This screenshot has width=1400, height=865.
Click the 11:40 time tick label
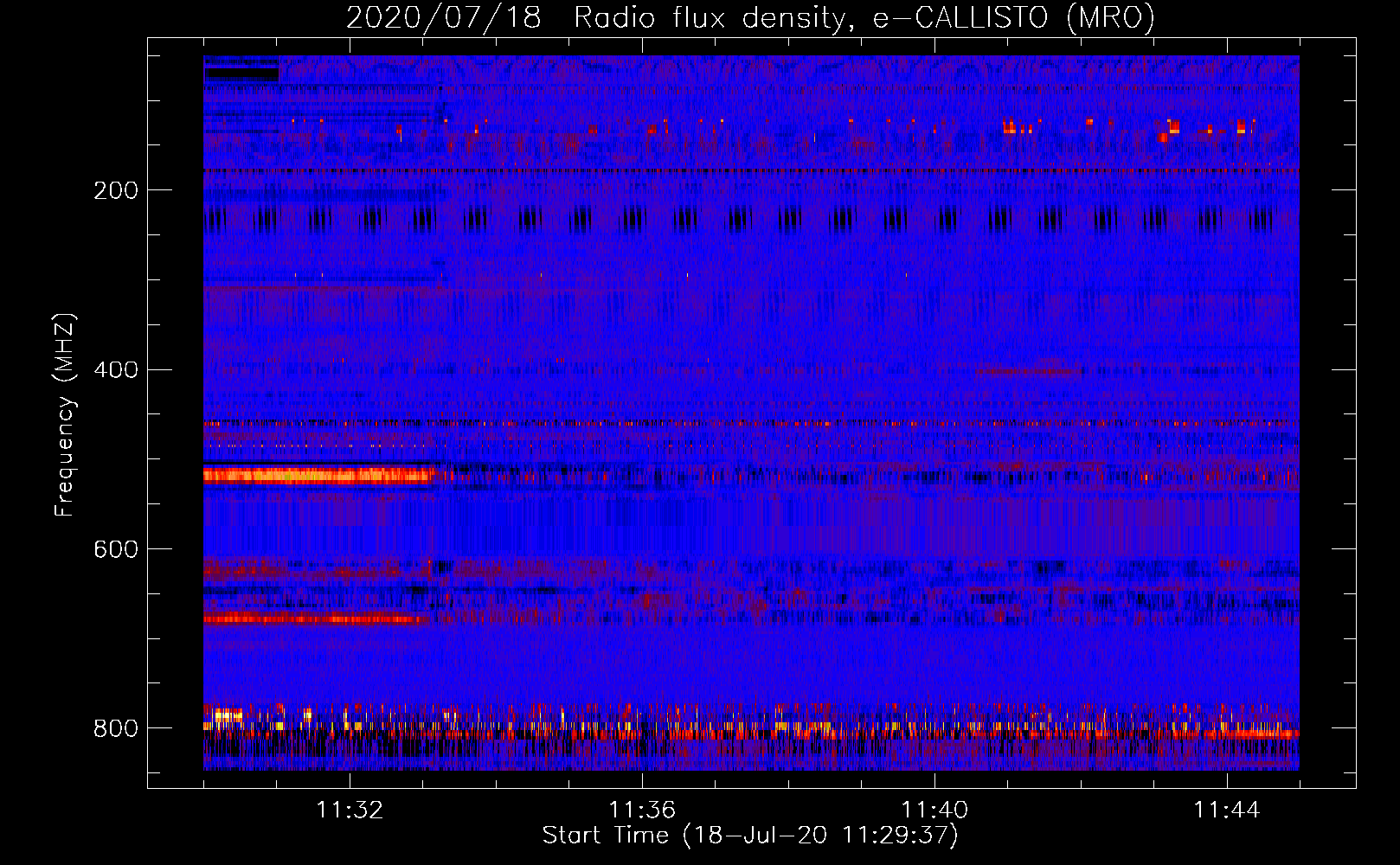coord(934,811)
